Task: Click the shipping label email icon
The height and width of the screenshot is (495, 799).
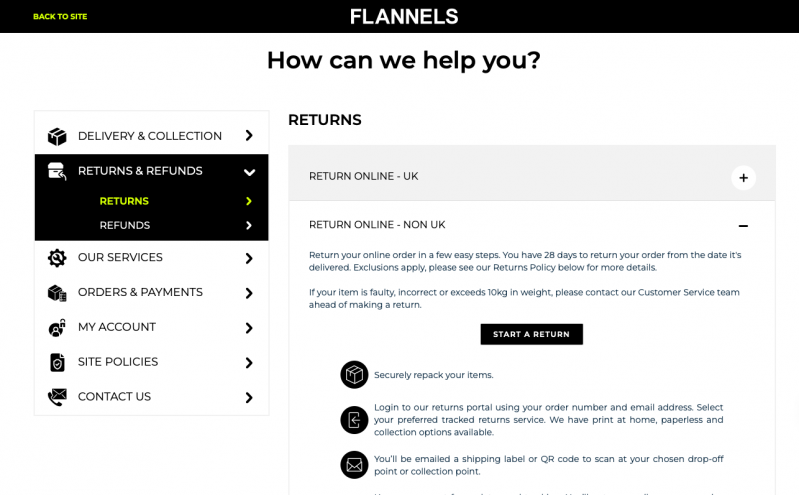Action: pos(354,465)
